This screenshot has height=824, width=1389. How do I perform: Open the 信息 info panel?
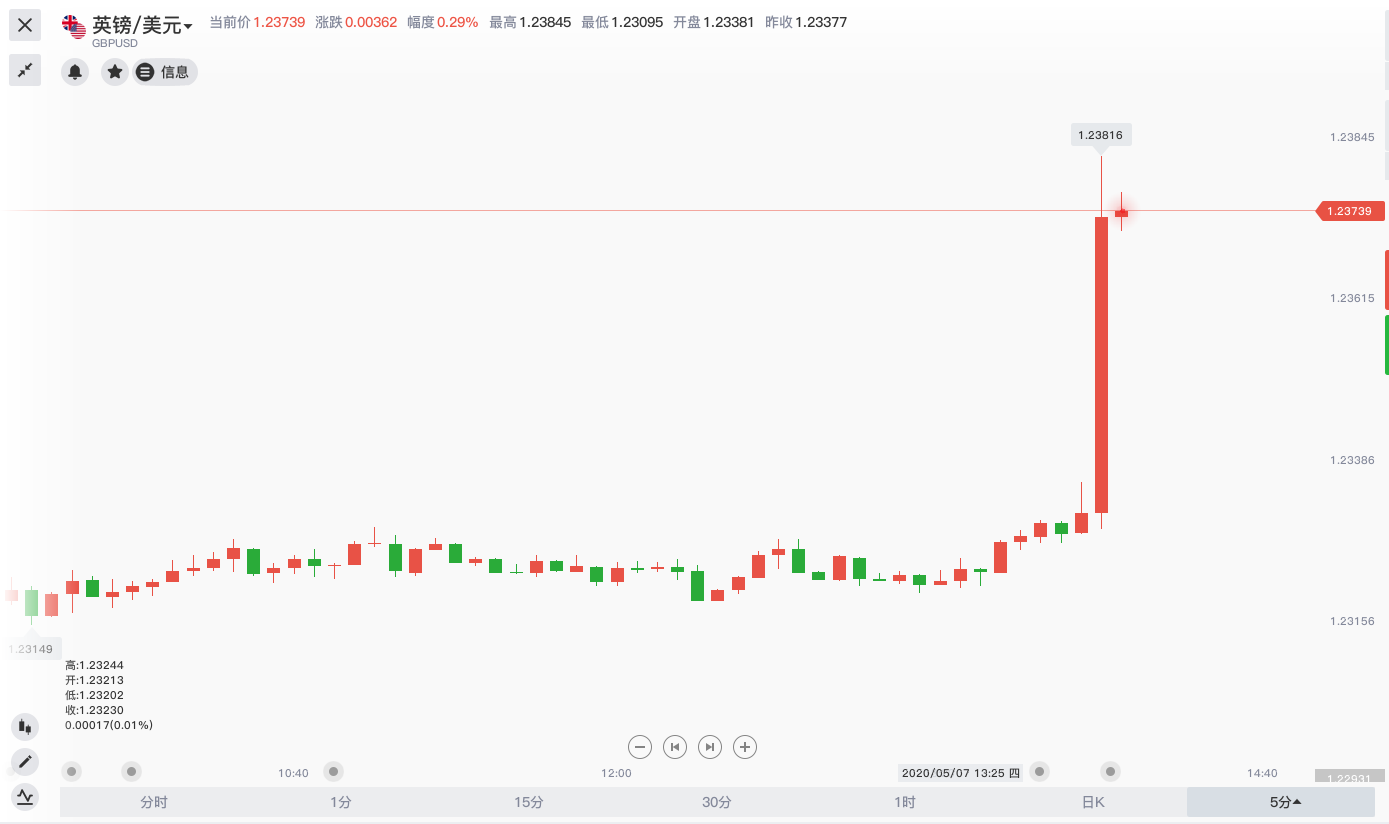[165, 72]
